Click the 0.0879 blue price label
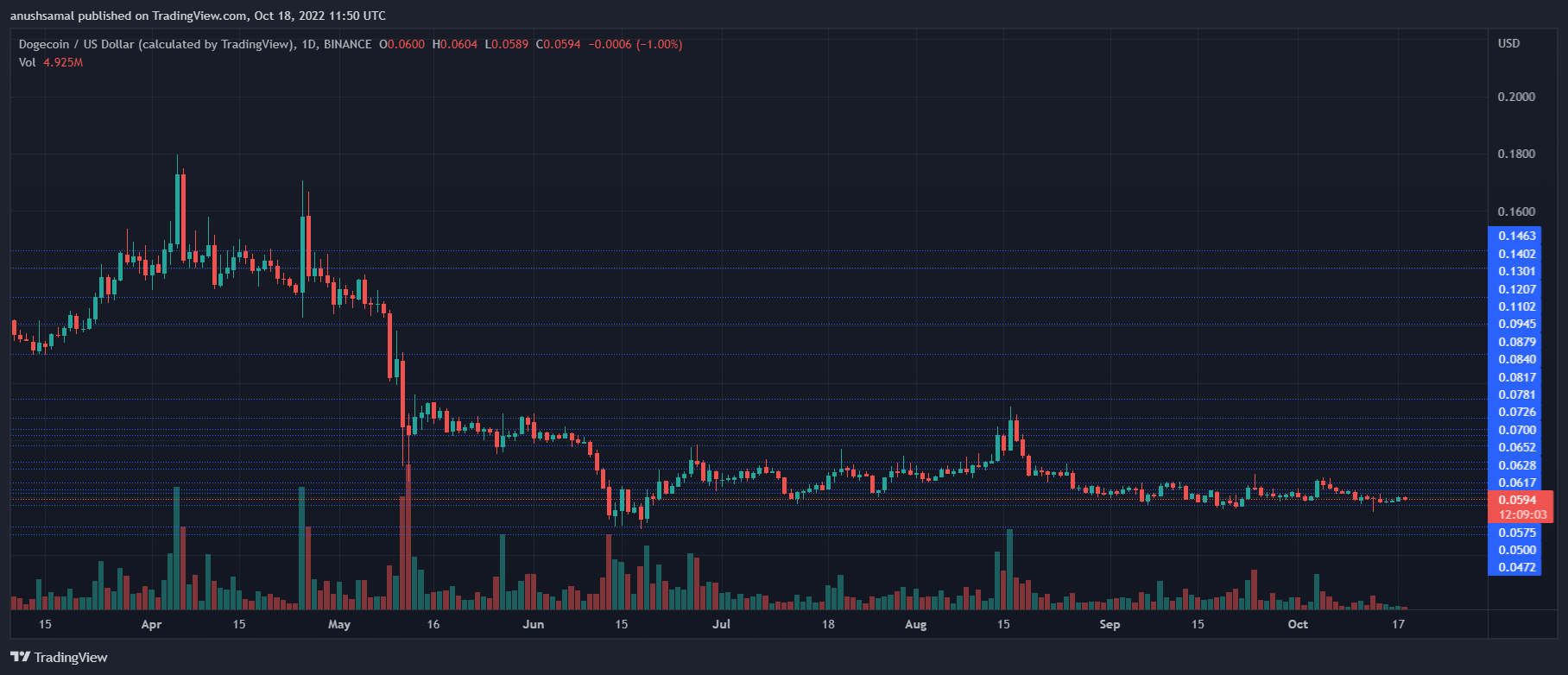 (1517, 342)
